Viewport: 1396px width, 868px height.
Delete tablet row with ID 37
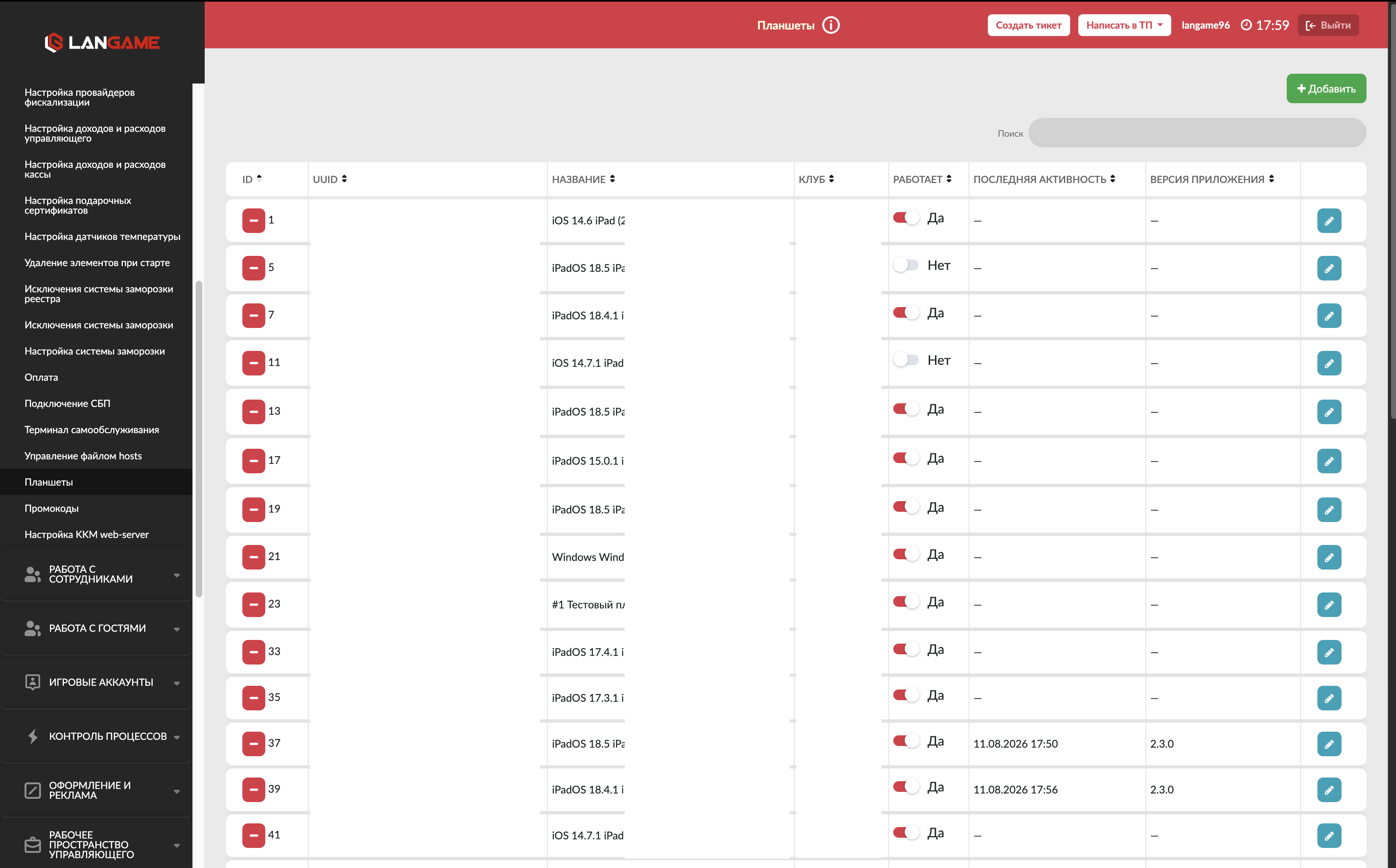tap(253, 744)
